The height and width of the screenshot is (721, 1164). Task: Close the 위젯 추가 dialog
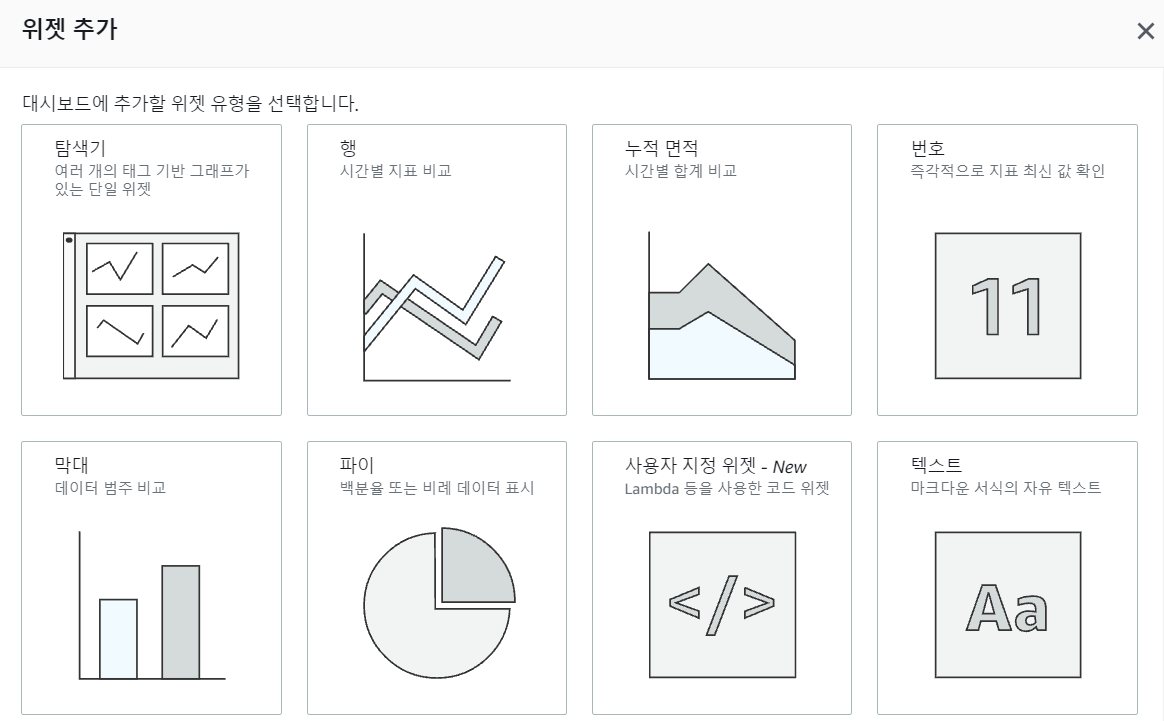1145,31
